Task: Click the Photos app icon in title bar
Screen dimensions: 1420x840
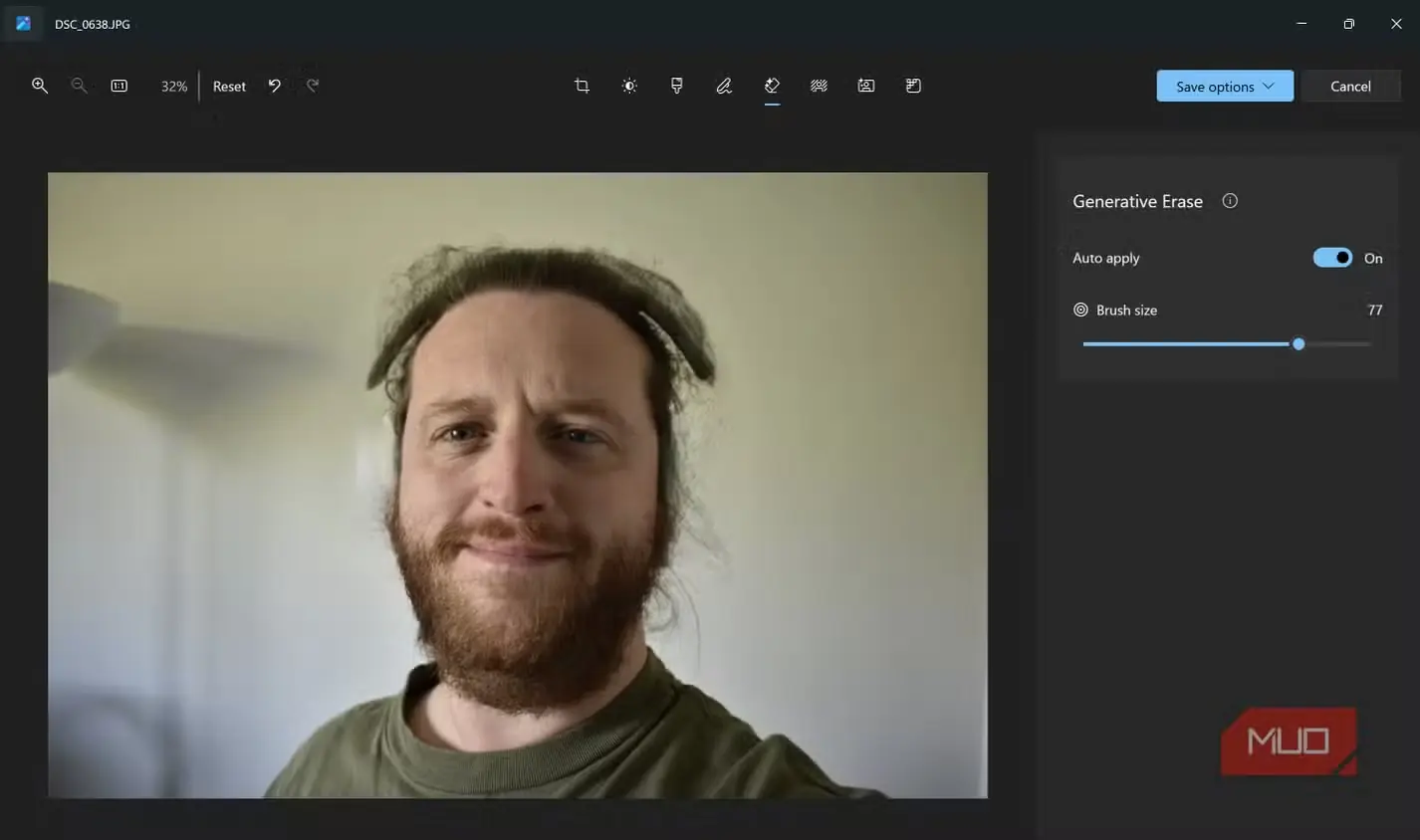Action: [x=23, y=23]
